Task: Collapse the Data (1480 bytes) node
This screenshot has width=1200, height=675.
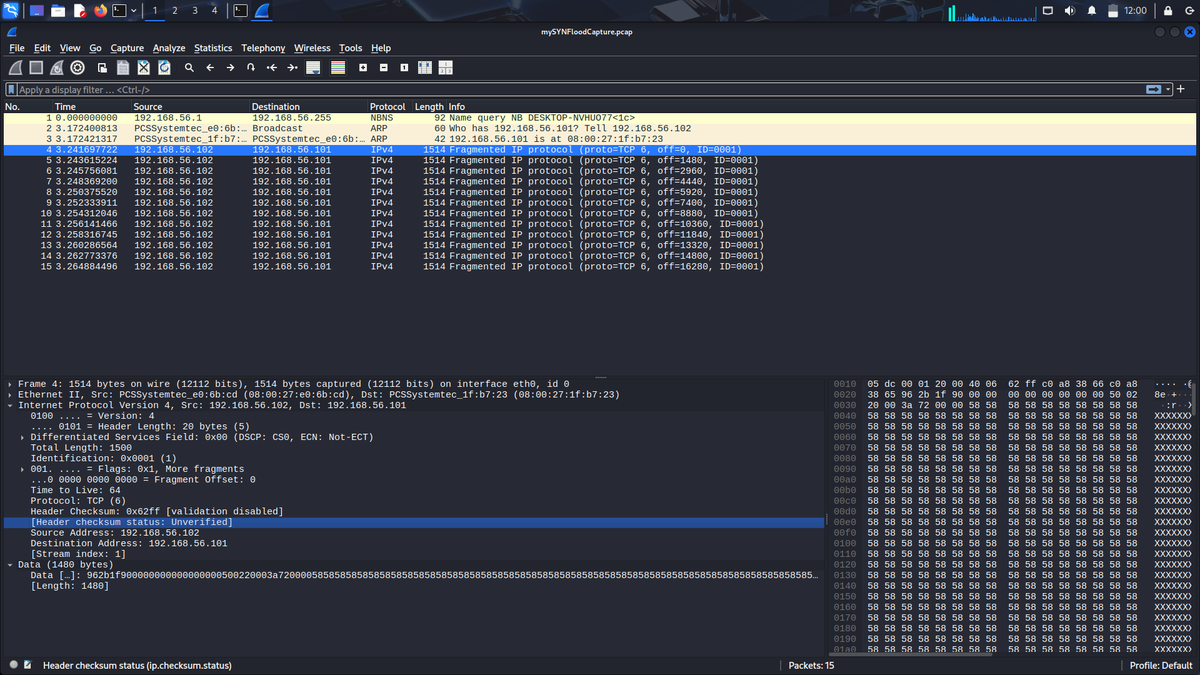Action: 10,565
